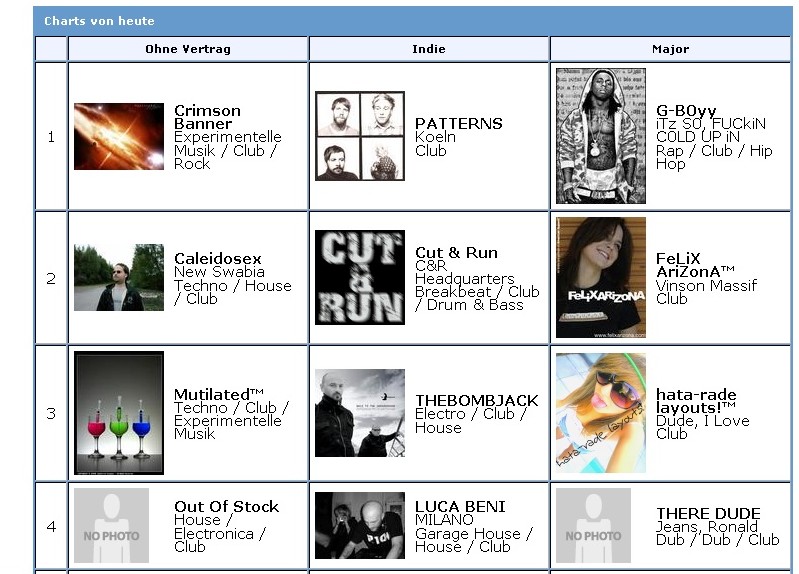
Task: Open G-B0yy artist profile picture
Action: coord(600,136)
